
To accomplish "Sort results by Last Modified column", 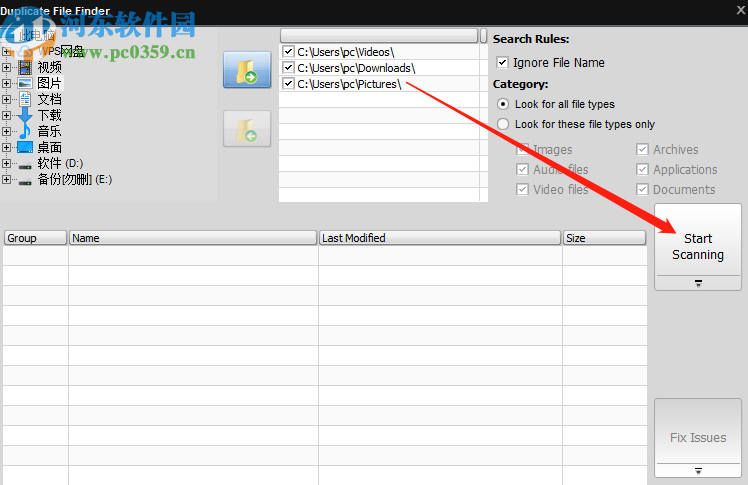I will click(440, 238).
